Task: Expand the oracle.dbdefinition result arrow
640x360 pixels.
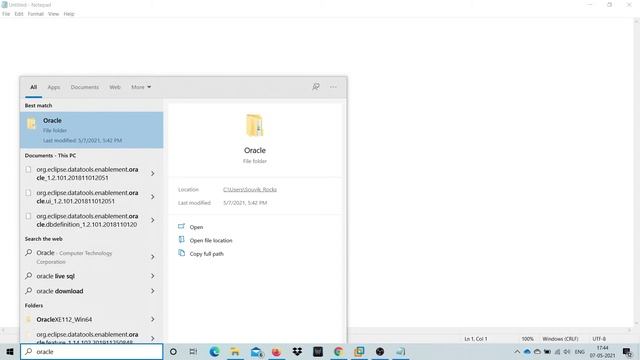Action: (x=153, y=220)
